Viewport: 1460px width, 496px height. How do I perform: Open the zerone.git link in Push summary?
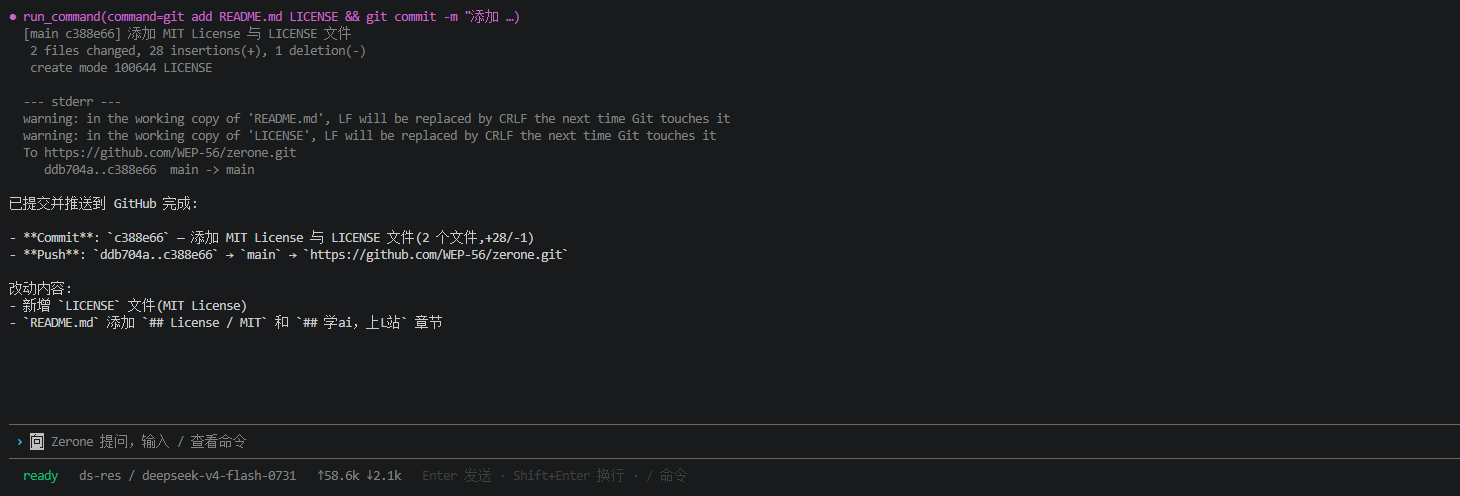(x=436, y=255)
